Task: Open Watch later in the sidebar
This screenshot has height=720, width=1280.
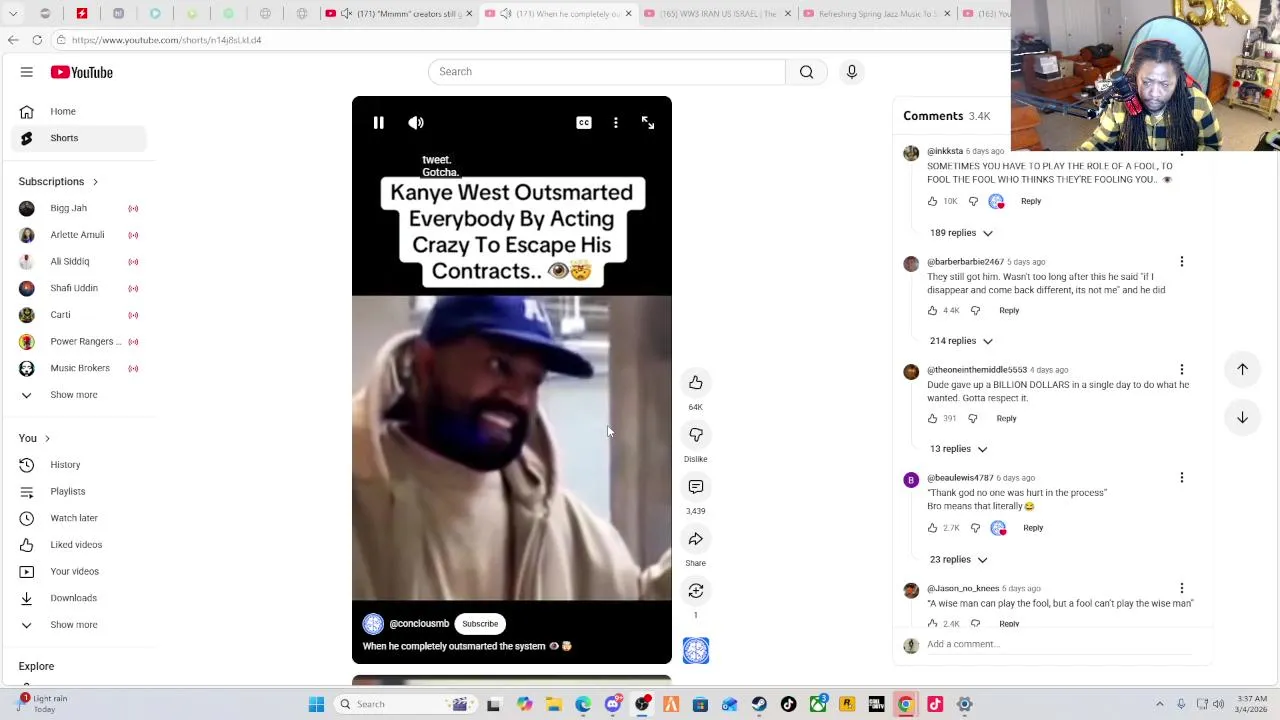Action: pos(78,518)
